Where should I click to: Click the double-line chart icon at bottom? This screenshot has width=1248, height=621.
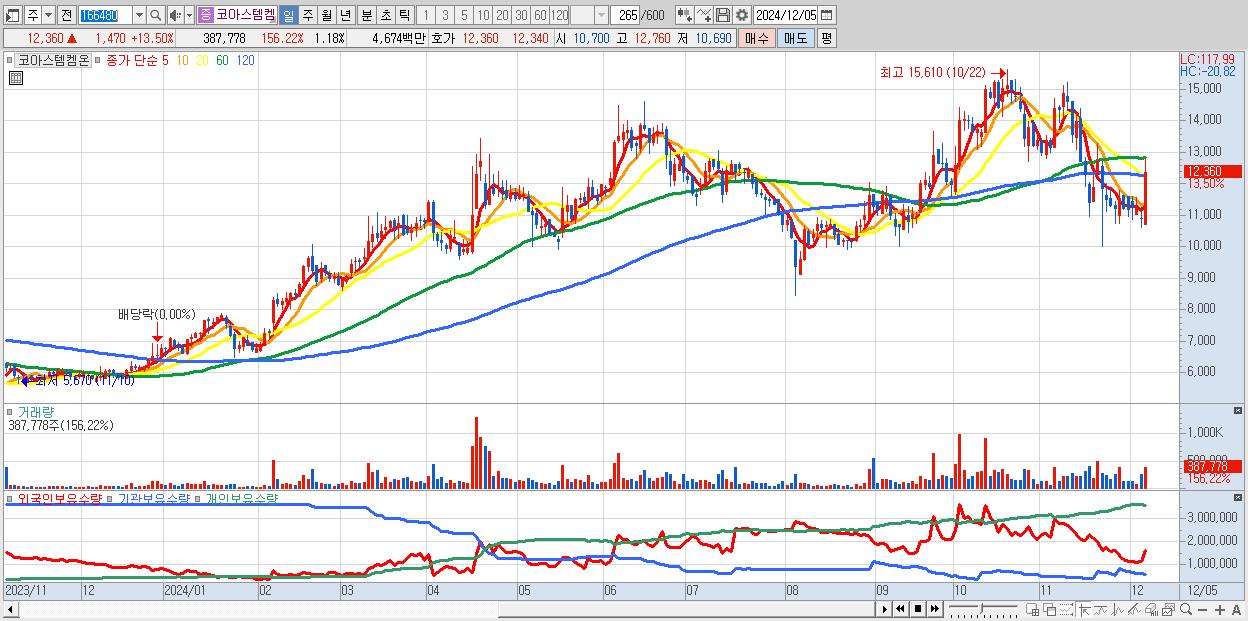pos(1134,609)
